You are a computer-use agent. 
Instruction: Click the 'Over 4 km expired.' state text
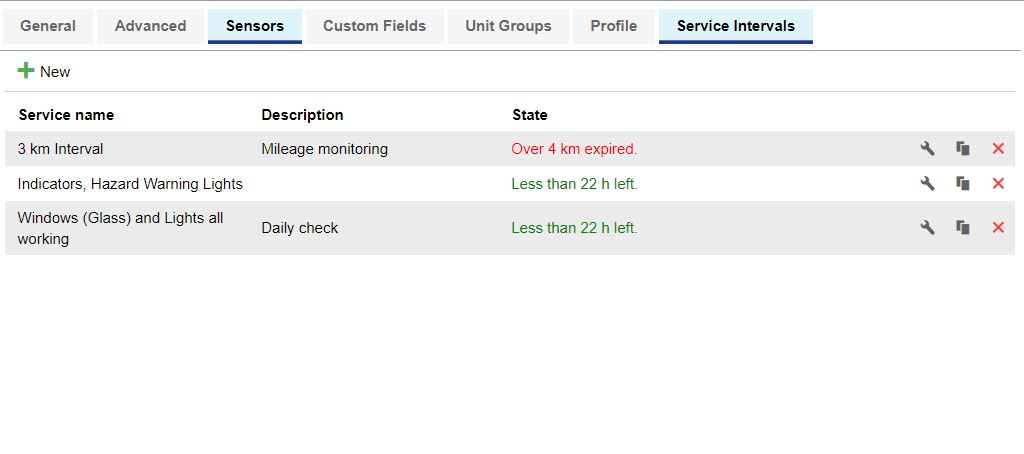click(x=574, y=149)
